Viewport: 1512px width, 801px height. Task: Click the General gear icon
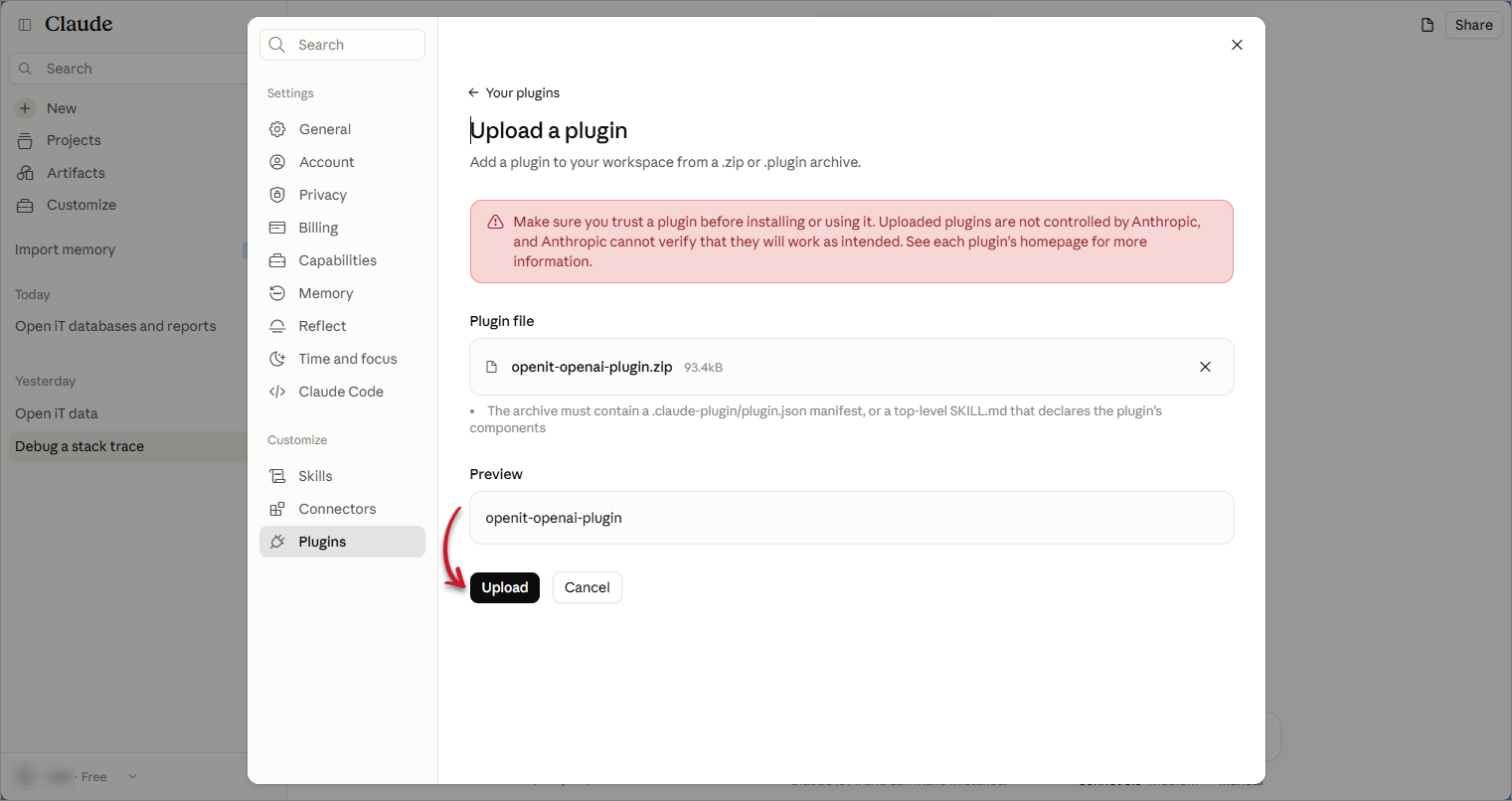click(277, 129)
